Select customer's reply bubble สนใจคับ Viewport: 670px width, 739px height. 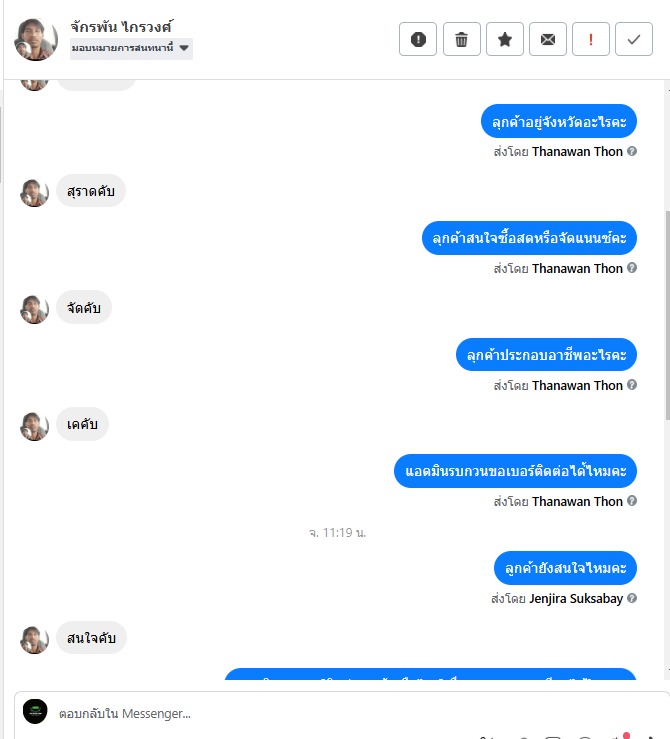pos(91,638)
